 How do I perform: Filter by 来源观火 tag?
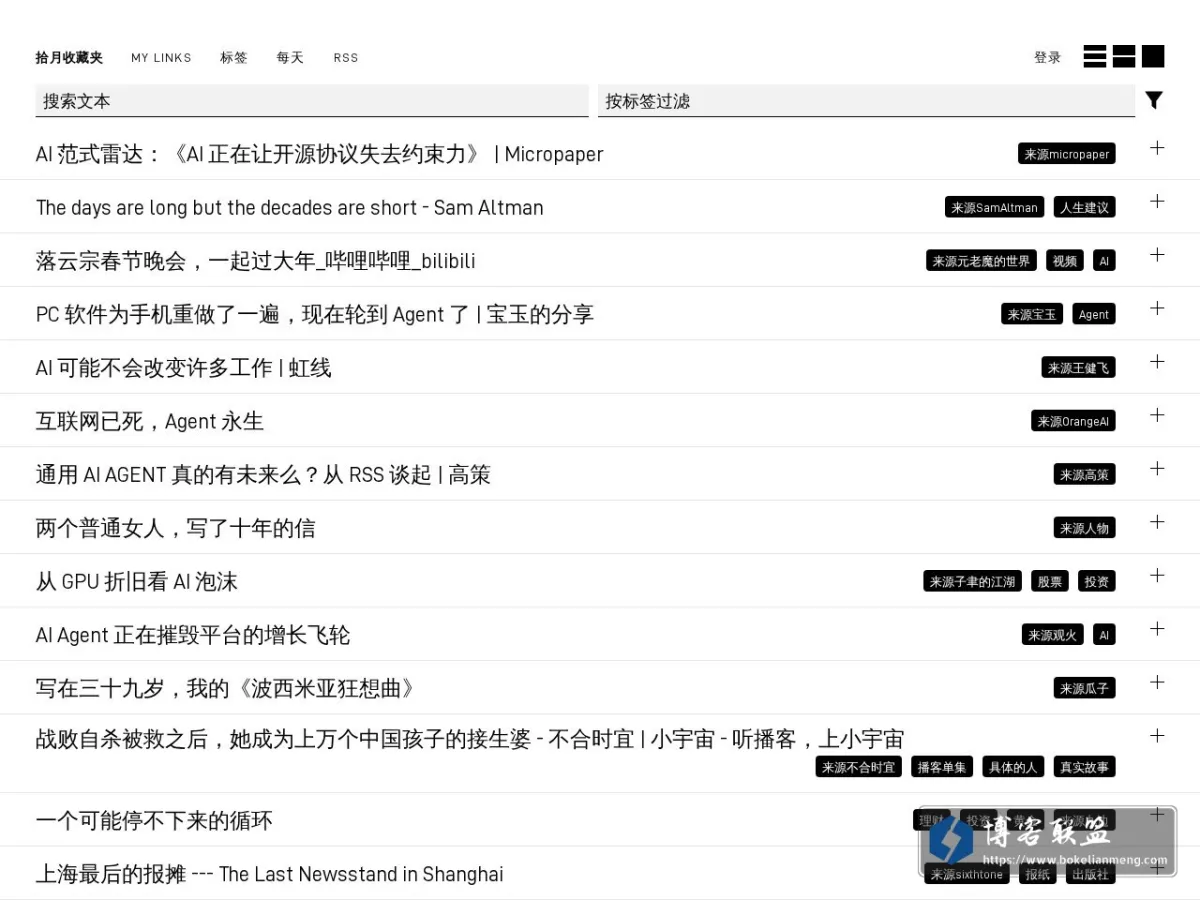(x=1052, y=634)
